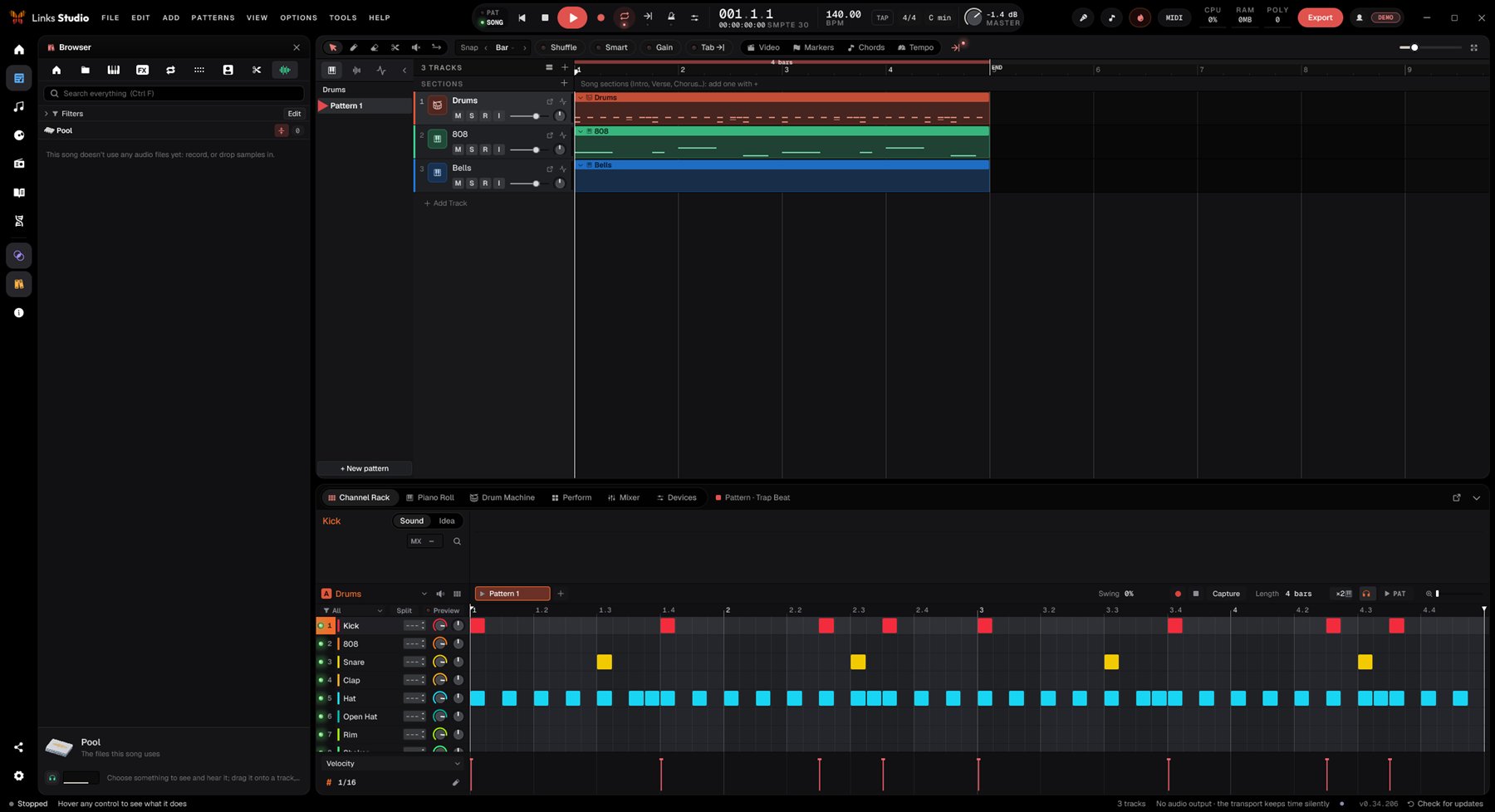The image size is (1495, 812).
Task: Switch to the Drum Machine tab
Action: 502,497
